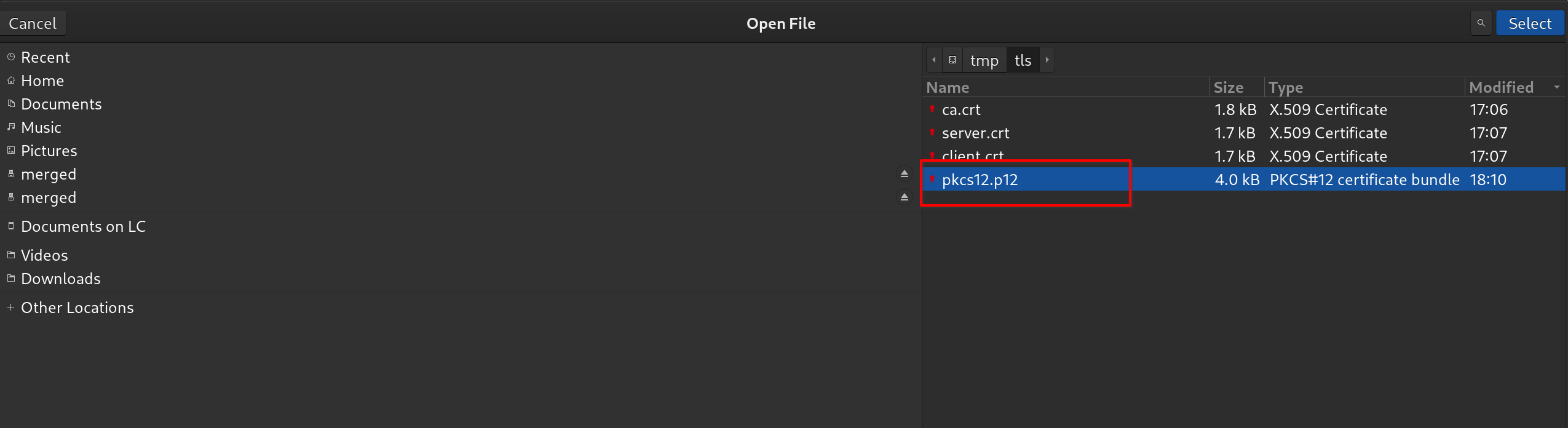1568x428 pixels.
Task: Choose the ca.crt file row
Action: point(961,109)
